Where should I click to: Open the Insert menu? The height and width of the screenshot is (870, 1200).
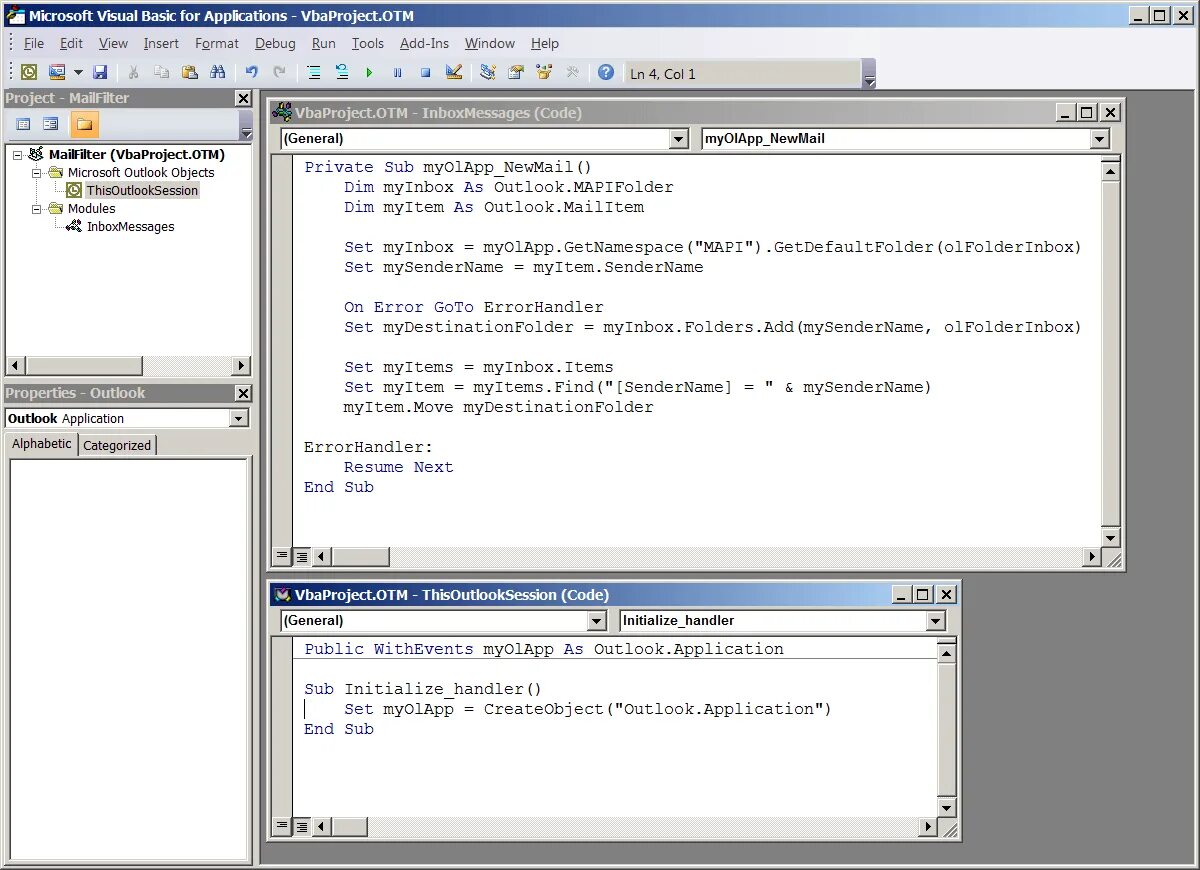[x=161, y=43]
